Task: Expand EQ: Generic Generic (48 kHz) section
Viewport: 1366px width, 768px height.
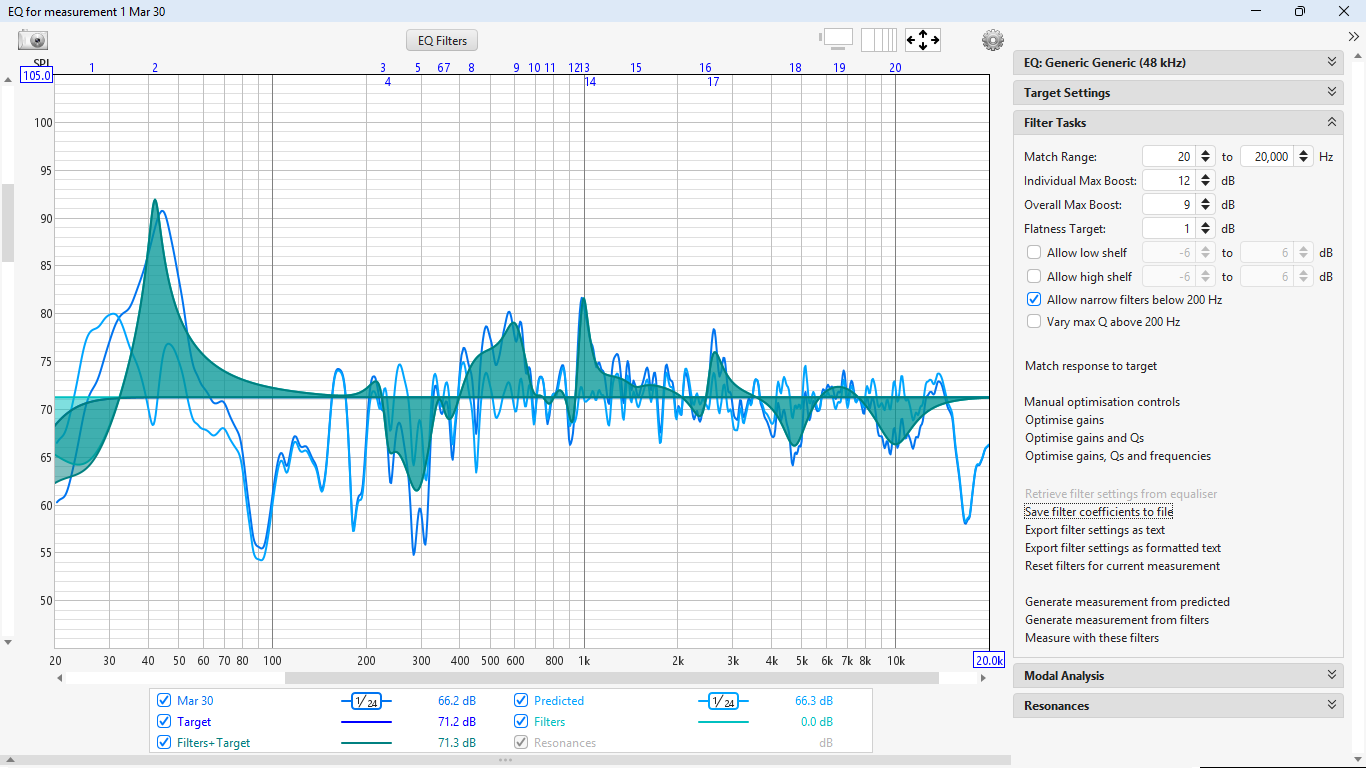Action: tap(1178, 62)
